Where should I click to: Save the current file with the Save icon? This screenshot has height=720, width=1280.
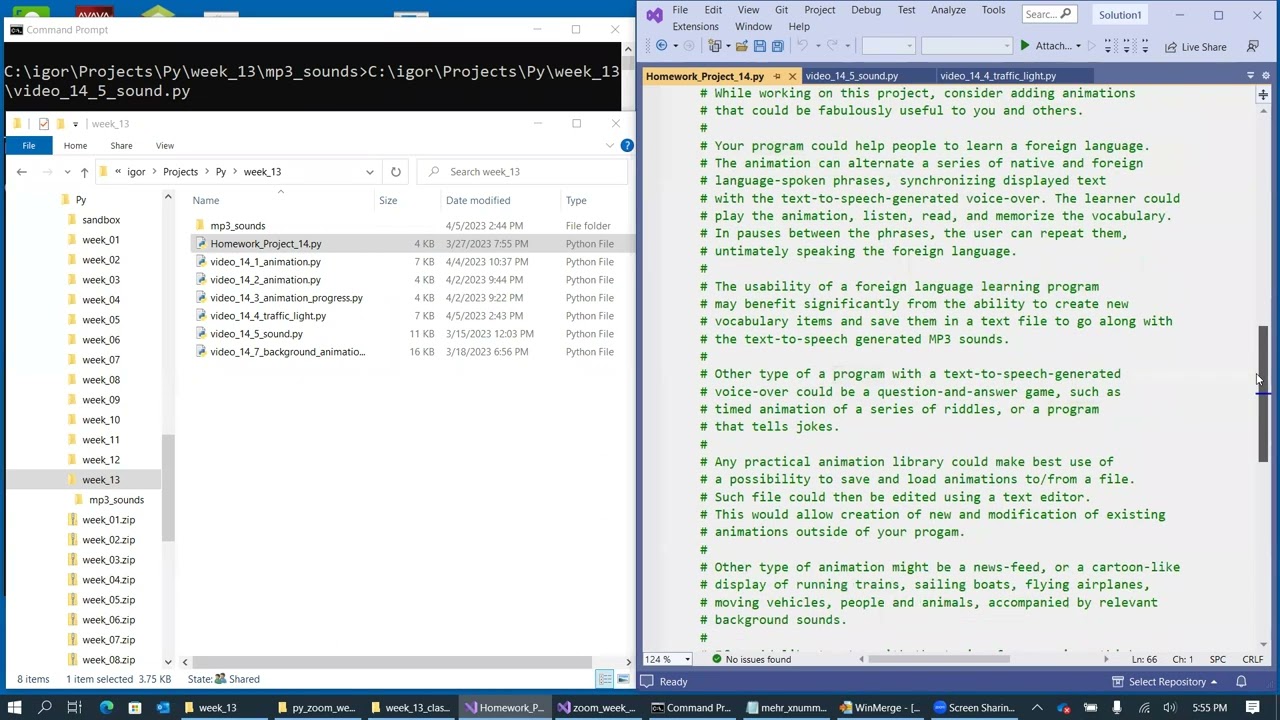[x=760, y=46]
